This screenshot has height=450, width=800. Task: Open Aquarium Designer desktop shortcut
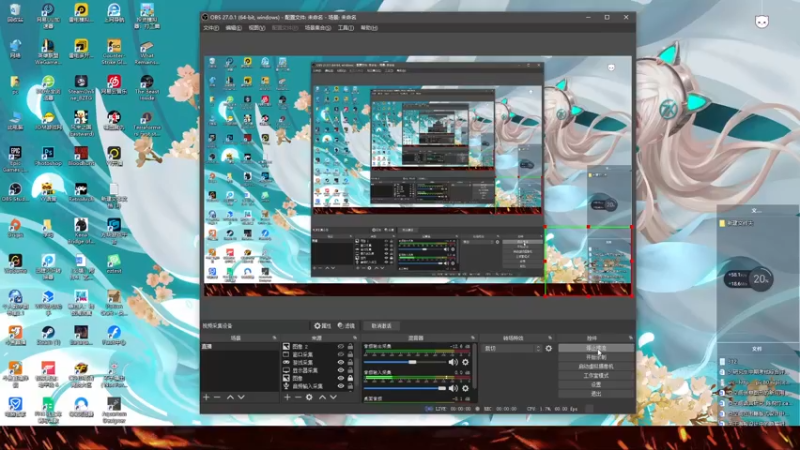114,410
